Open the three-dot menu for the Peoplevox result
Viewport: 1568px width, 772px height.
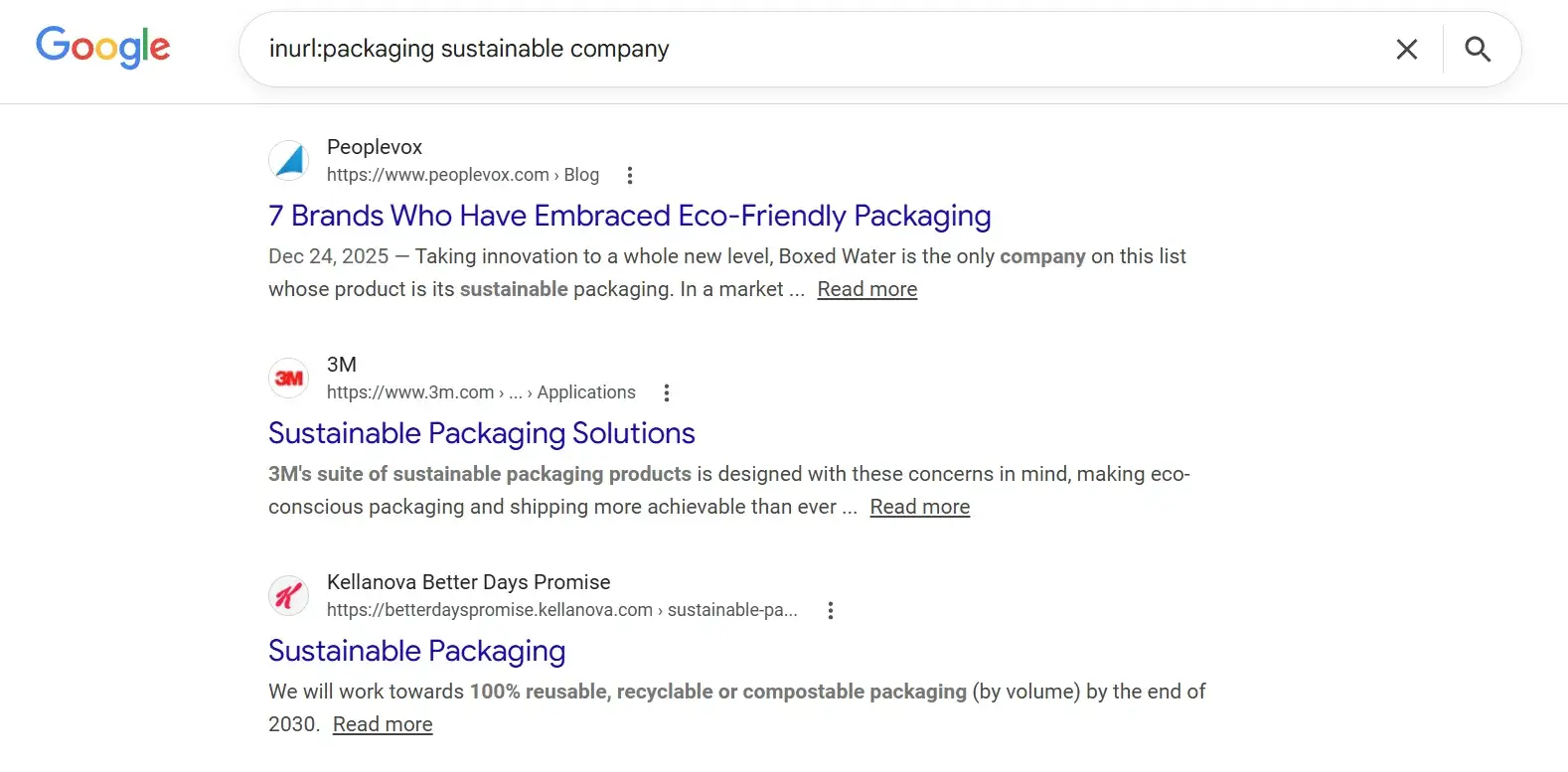(631, 175)
